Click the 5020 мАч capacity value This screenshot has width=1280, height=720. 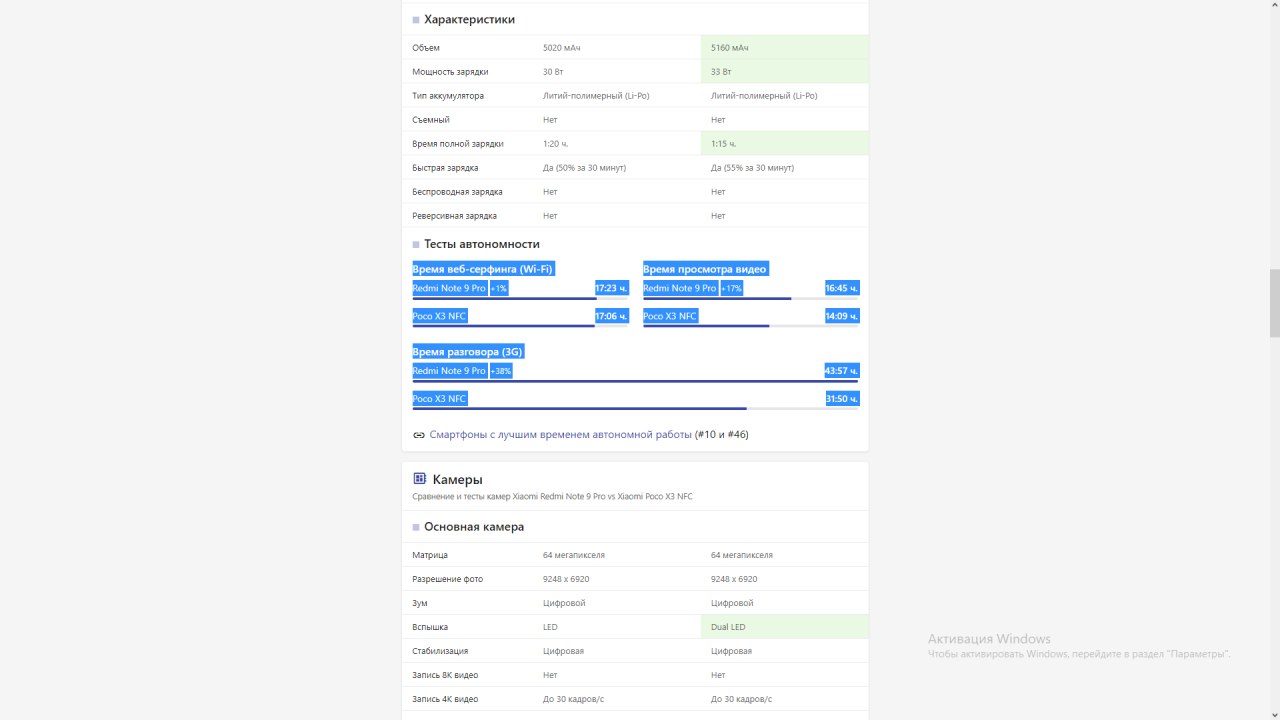562,48
